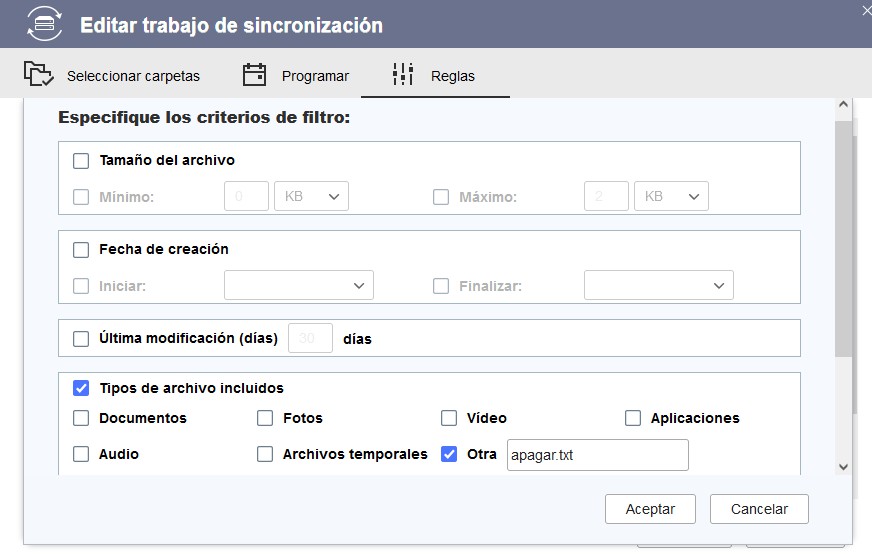Click the Aceptar button
The width and height of the screenshot is (872, 554).
coord(650,509)
